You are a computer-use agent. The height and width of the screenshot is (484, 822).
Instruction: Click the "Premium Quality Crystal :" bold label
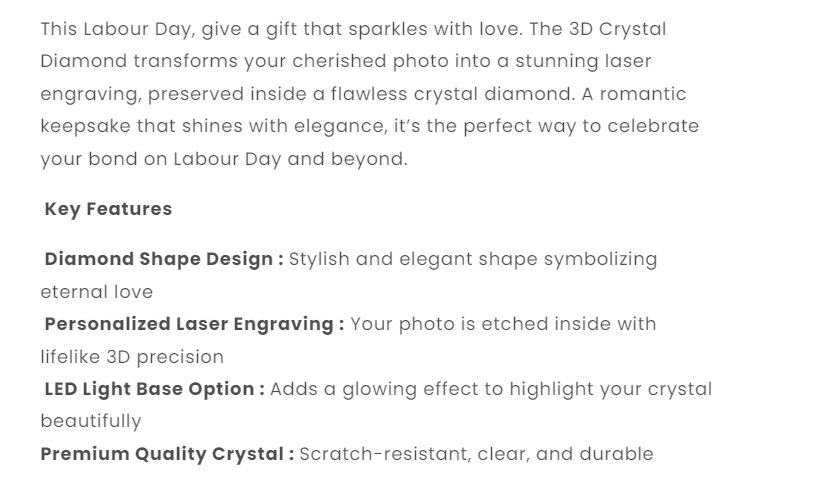click(167, 454)
